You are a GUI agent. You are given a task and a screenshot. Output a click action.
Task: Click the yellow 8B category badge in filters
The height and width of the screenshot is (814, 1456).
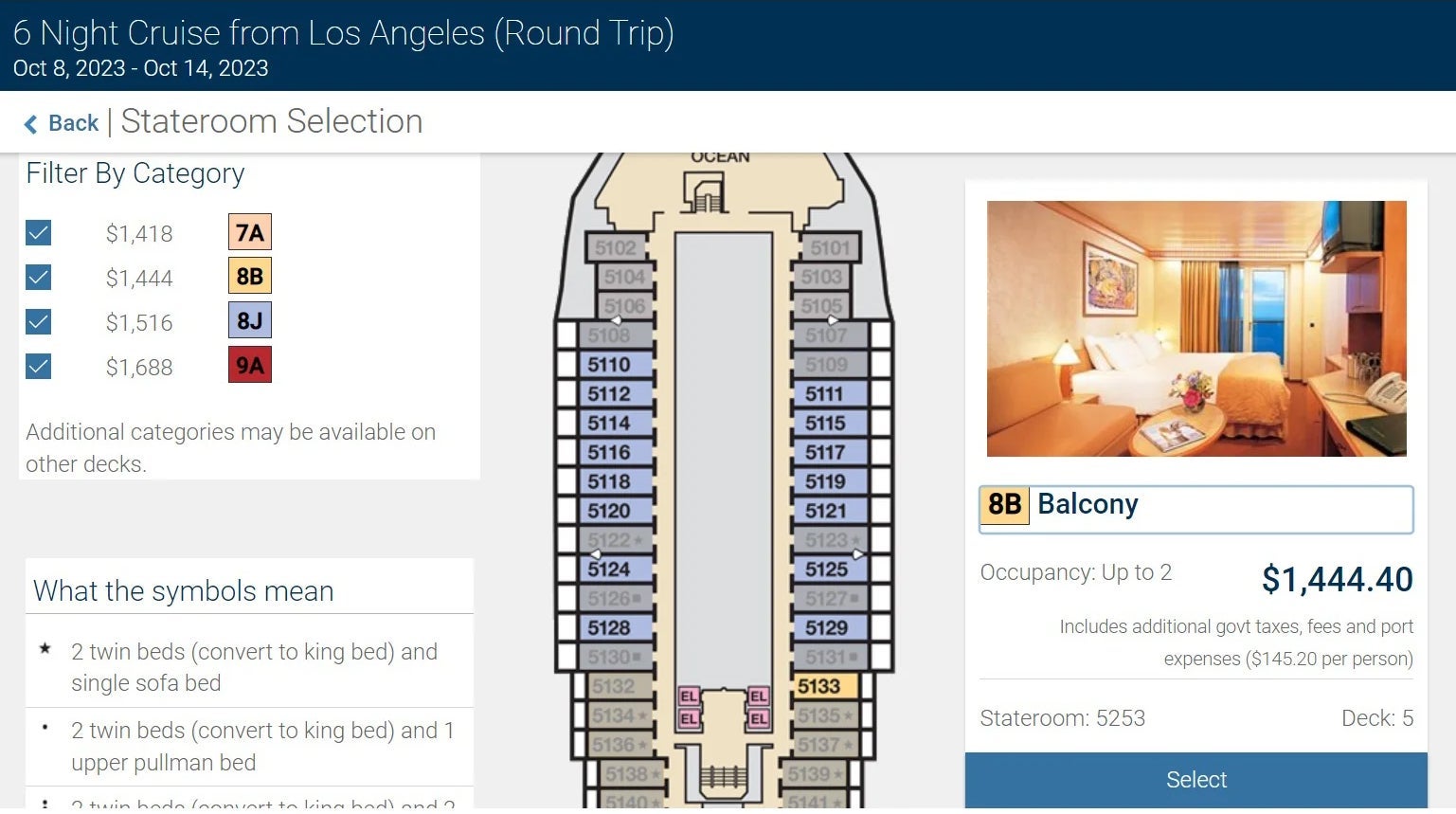250,277
